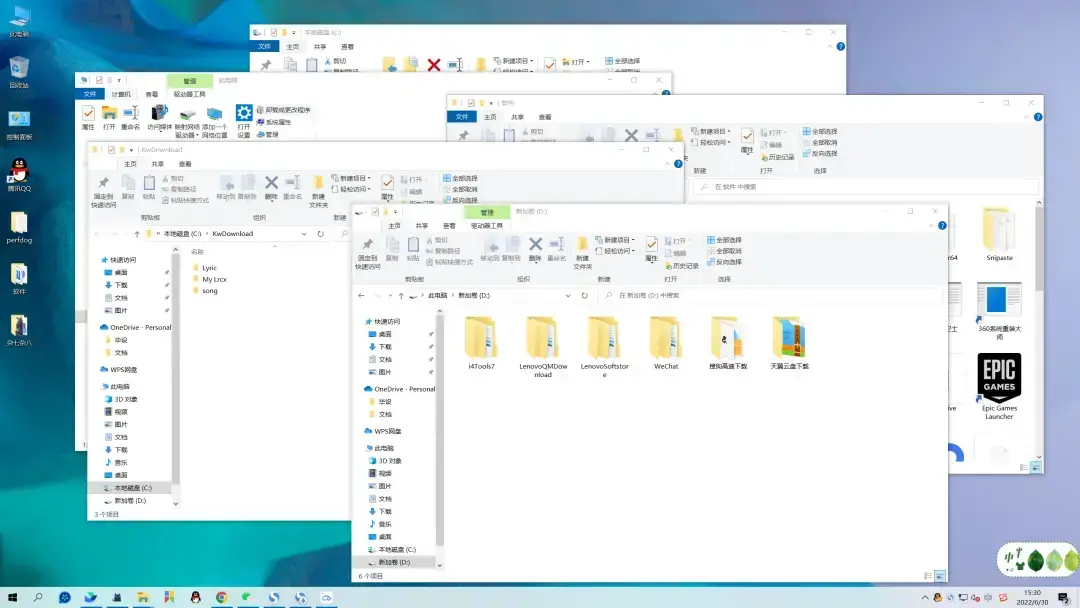
Task: Open 驱动器工具 tab in D: drive window
Action: pos(487,227)
